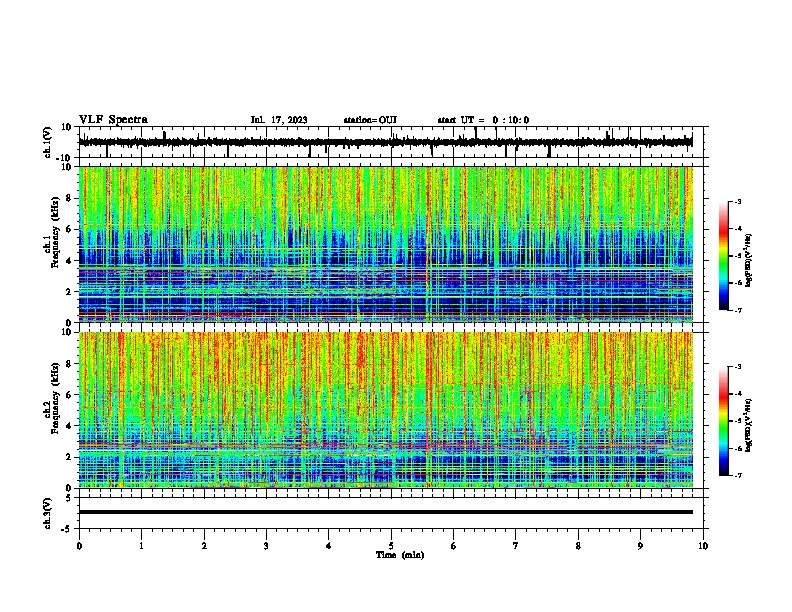Click time axis tick label "10" at far right
This screenshot has width=792, height=612.
703,546
